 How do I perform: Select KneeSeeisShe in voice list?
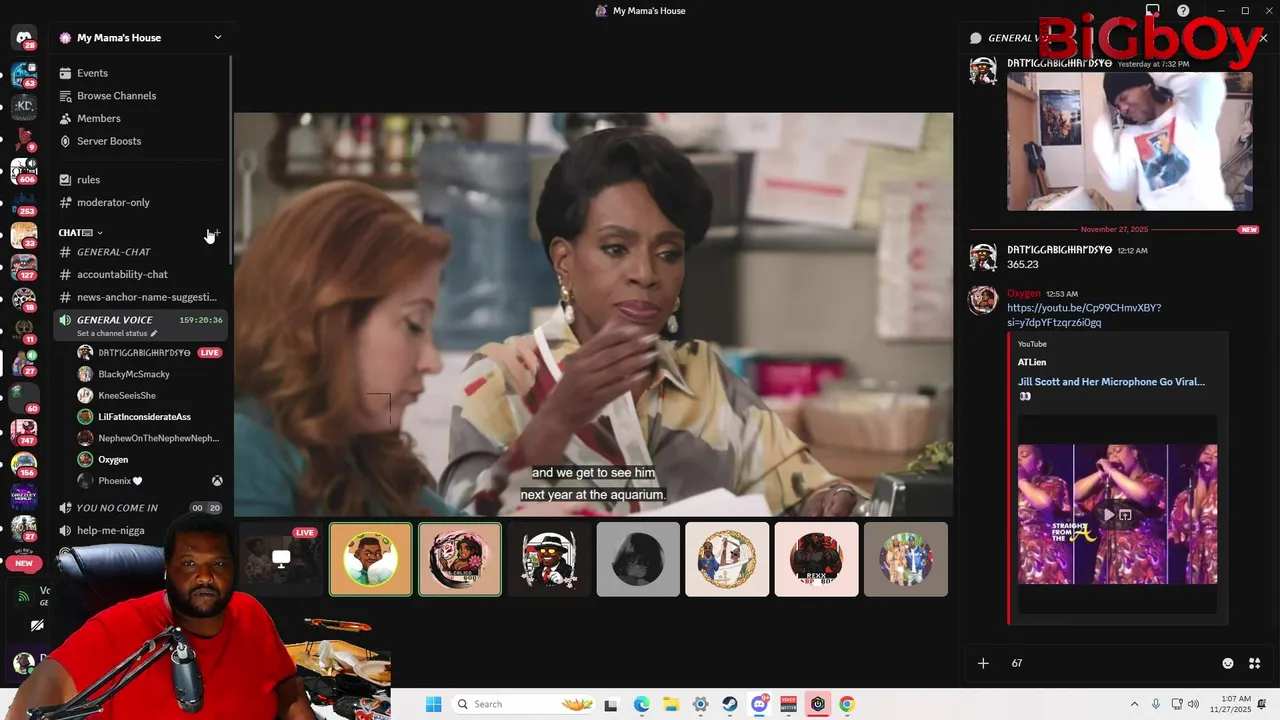coord(127,395)
